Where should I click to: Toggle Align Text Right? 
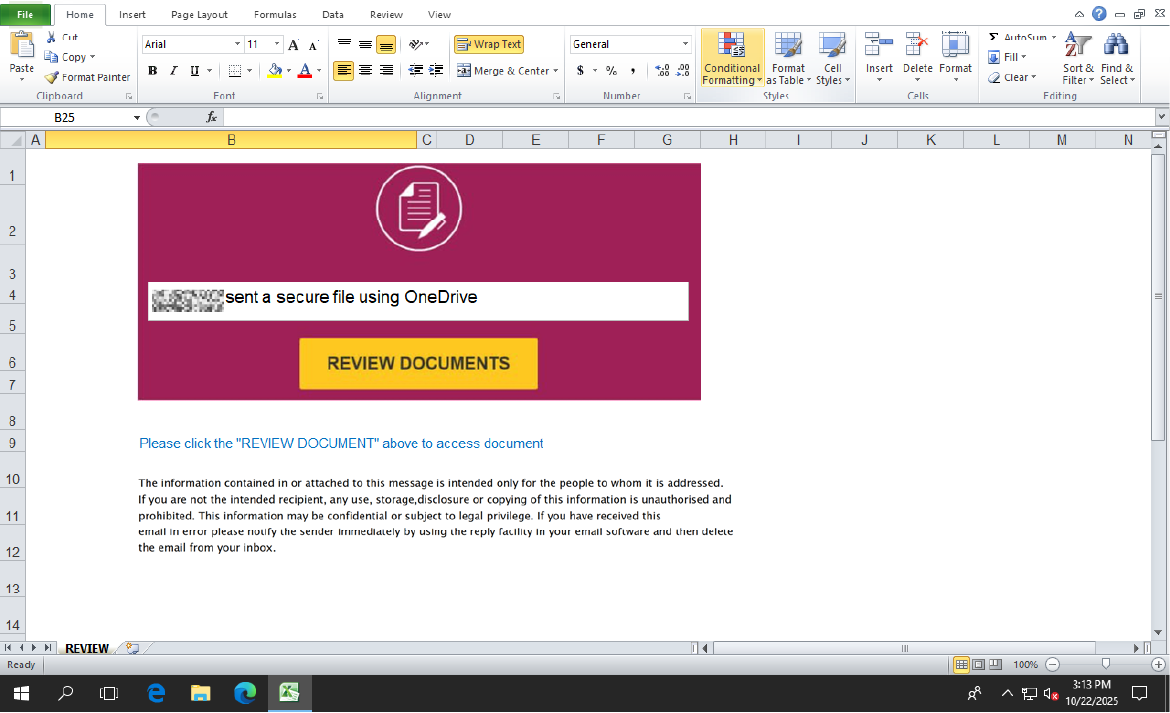tap(386, 70)
